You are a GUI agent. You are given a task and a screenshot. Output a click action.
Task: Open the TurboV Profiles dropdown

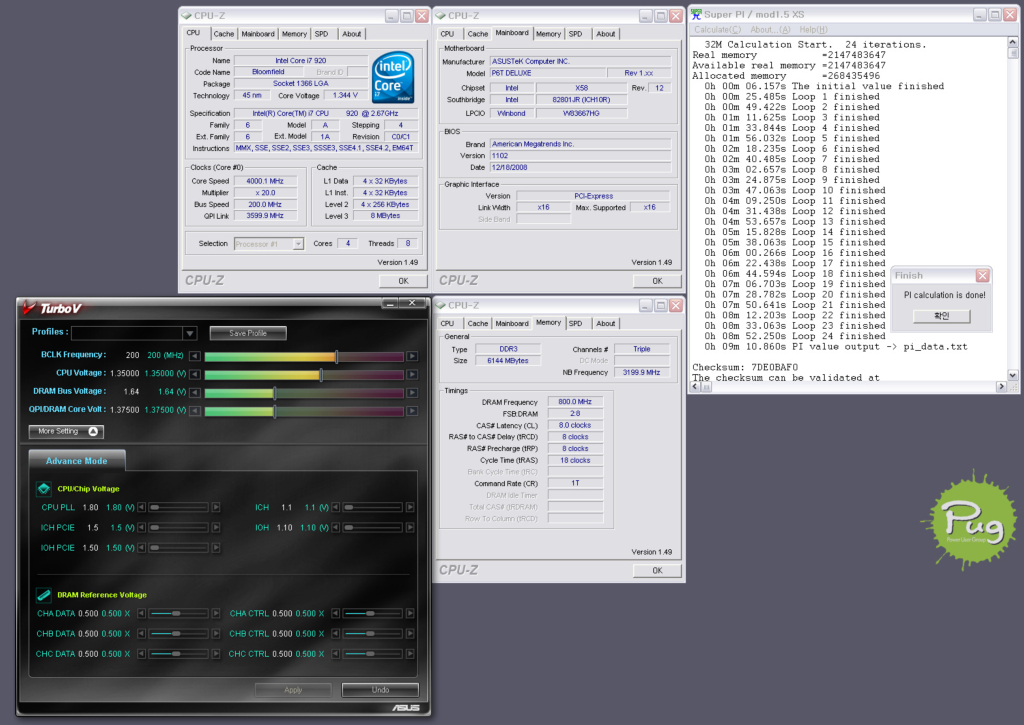click(x=189, y=333)
